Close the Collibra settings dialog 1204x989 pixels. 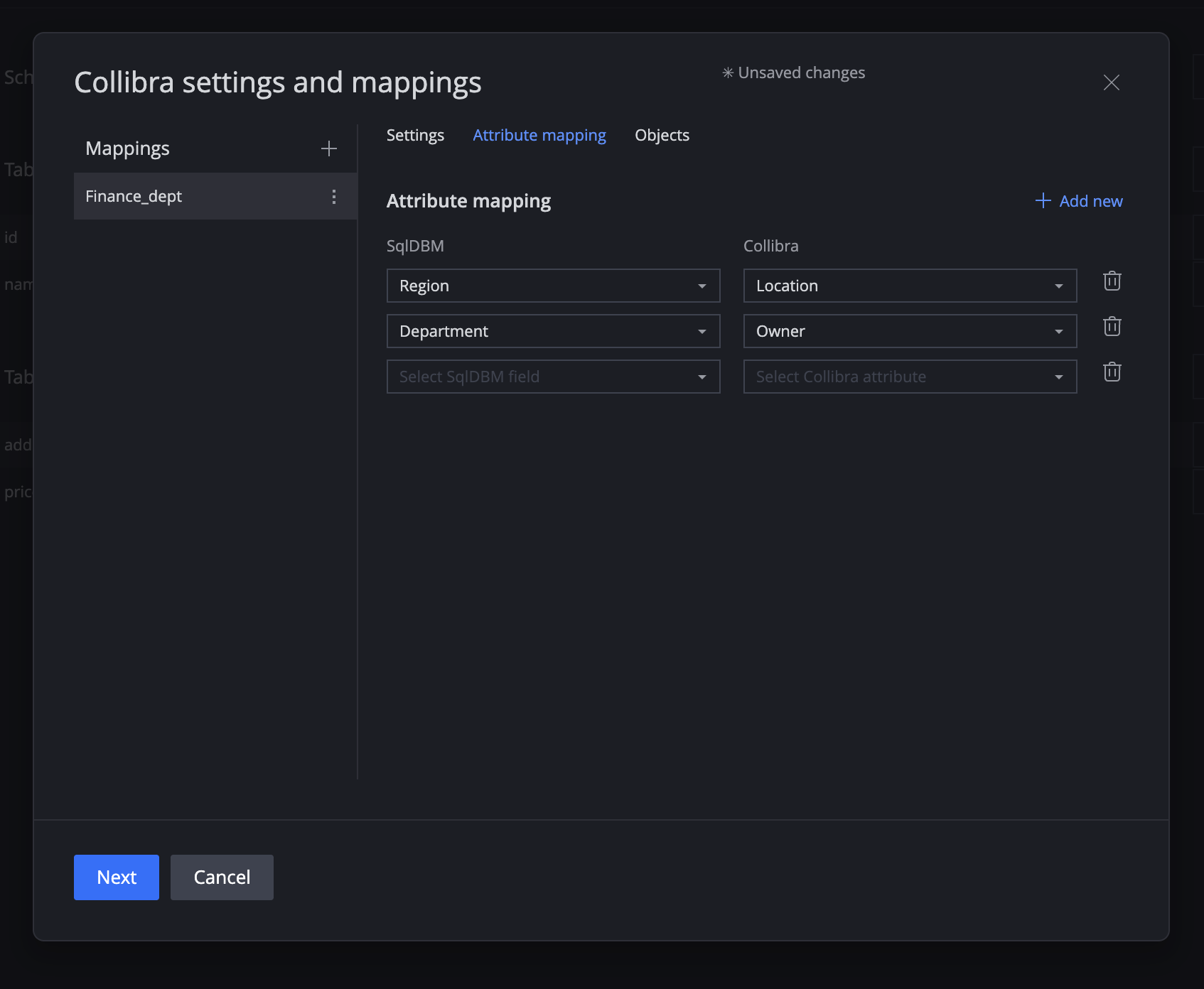pos(1112,82)
